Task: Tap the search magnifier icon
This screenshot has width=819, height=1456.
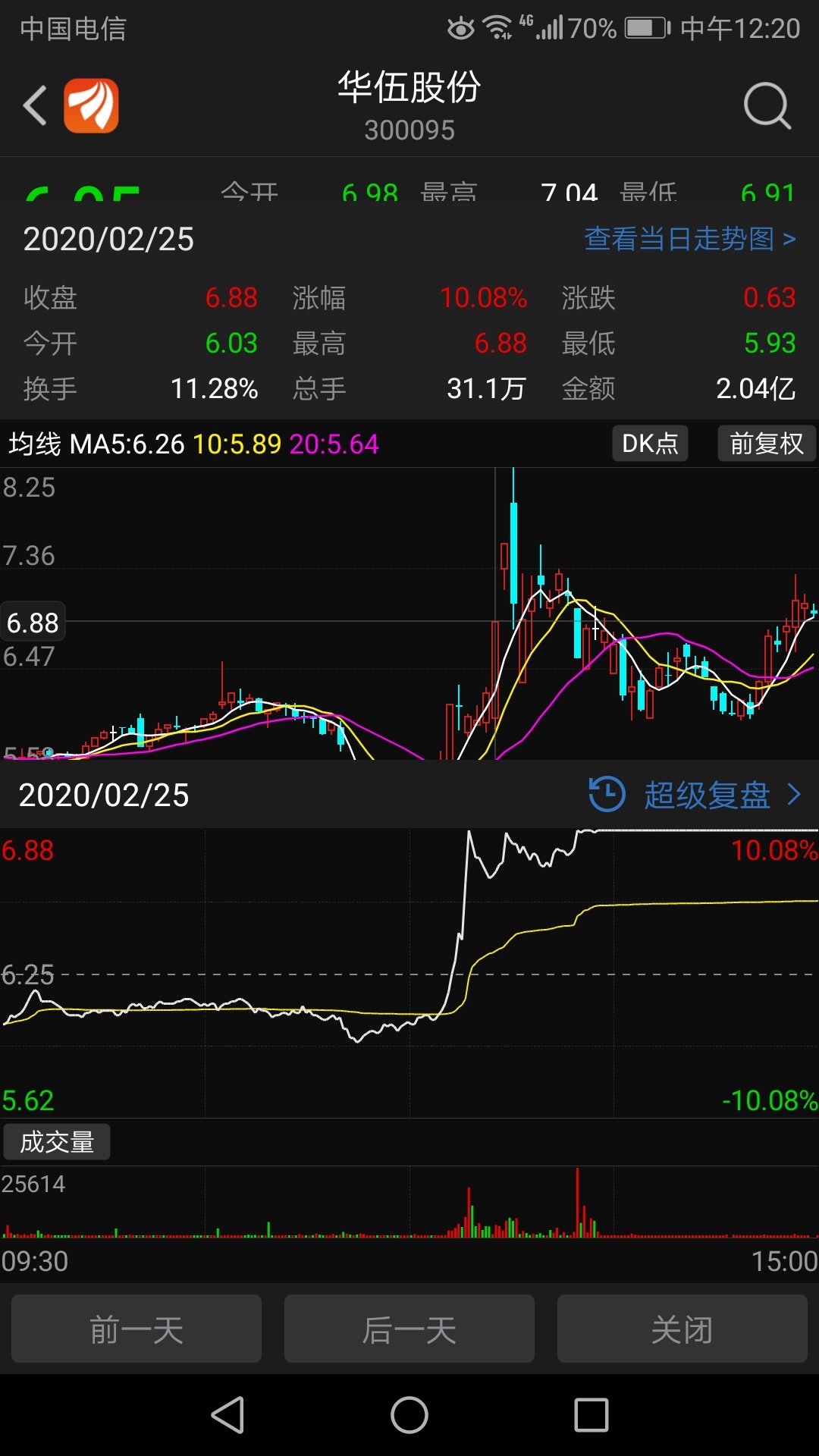Action: (x=767, y=106)
